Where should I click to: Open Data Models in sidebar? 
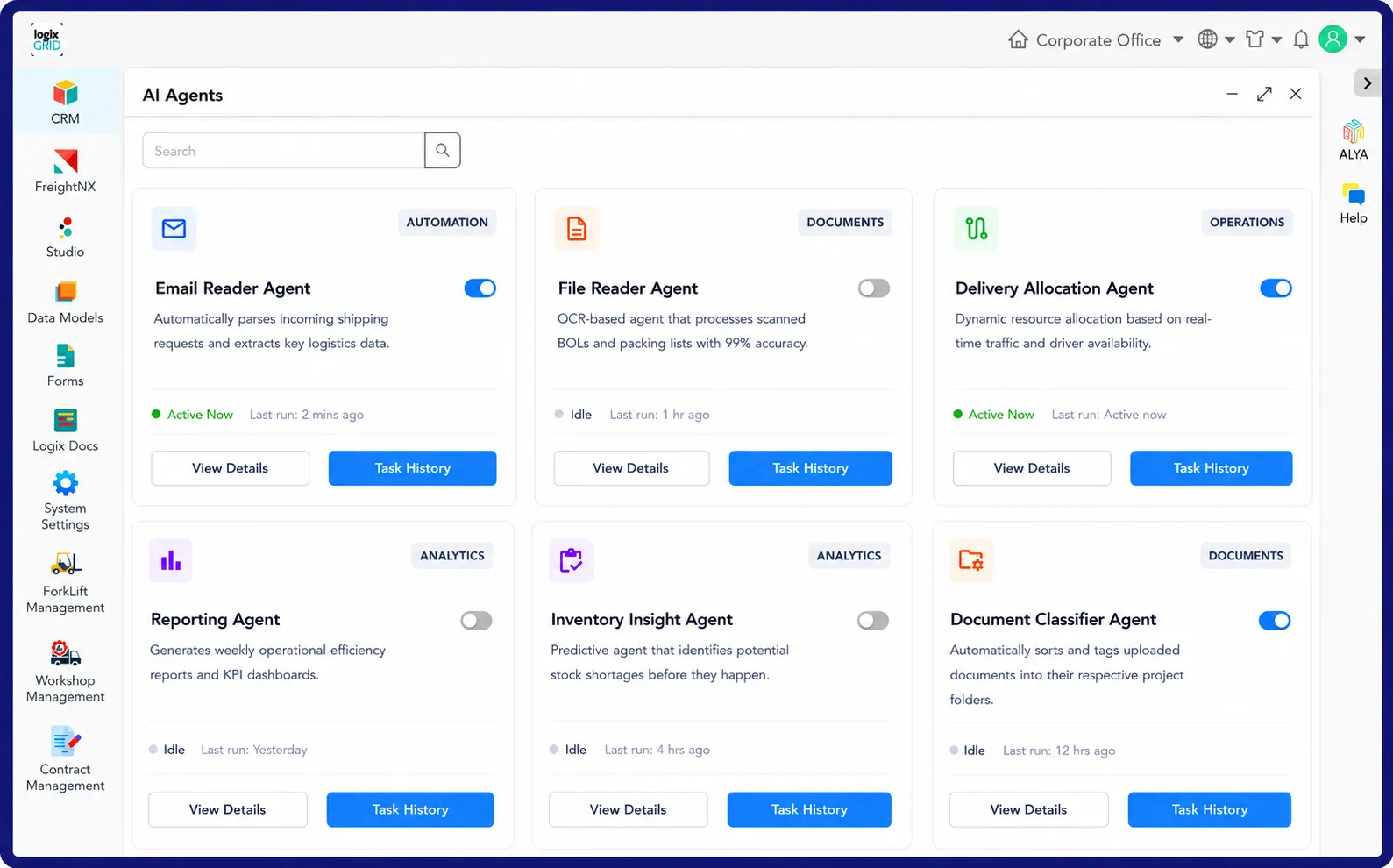click(x=65, y=303)
